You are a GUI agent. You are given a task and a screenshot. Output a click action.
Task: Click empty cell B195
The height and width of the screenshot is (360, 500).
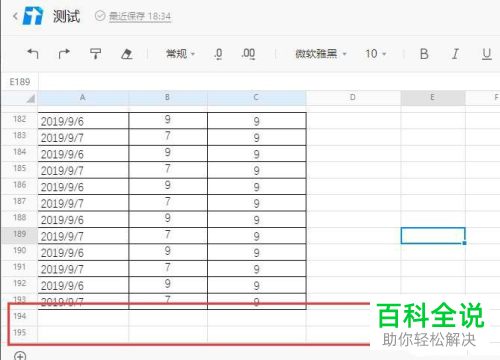point(168,334)
